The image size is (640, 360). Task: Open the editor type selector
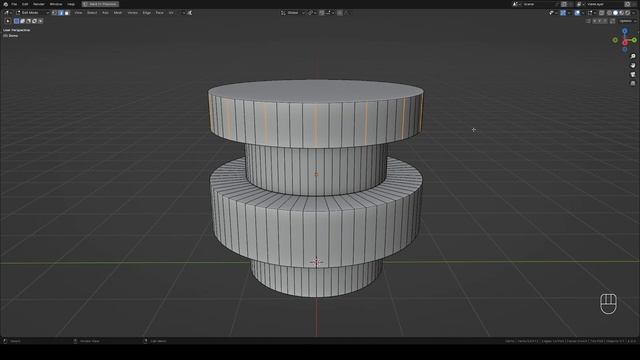pos(7,13)
